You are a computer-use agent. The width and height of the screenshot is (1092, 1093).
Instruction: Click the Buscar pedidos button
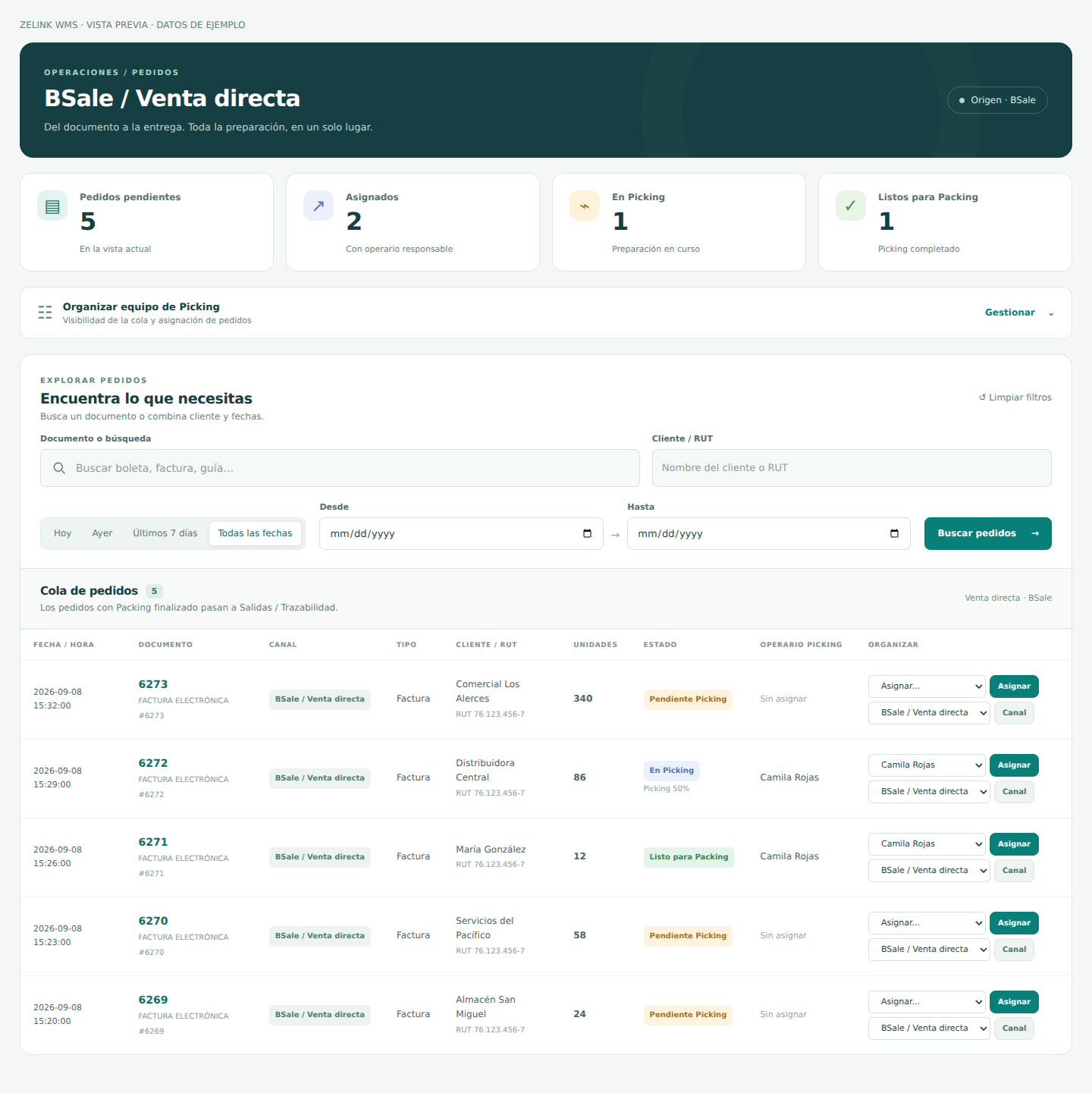click(988, 533)
